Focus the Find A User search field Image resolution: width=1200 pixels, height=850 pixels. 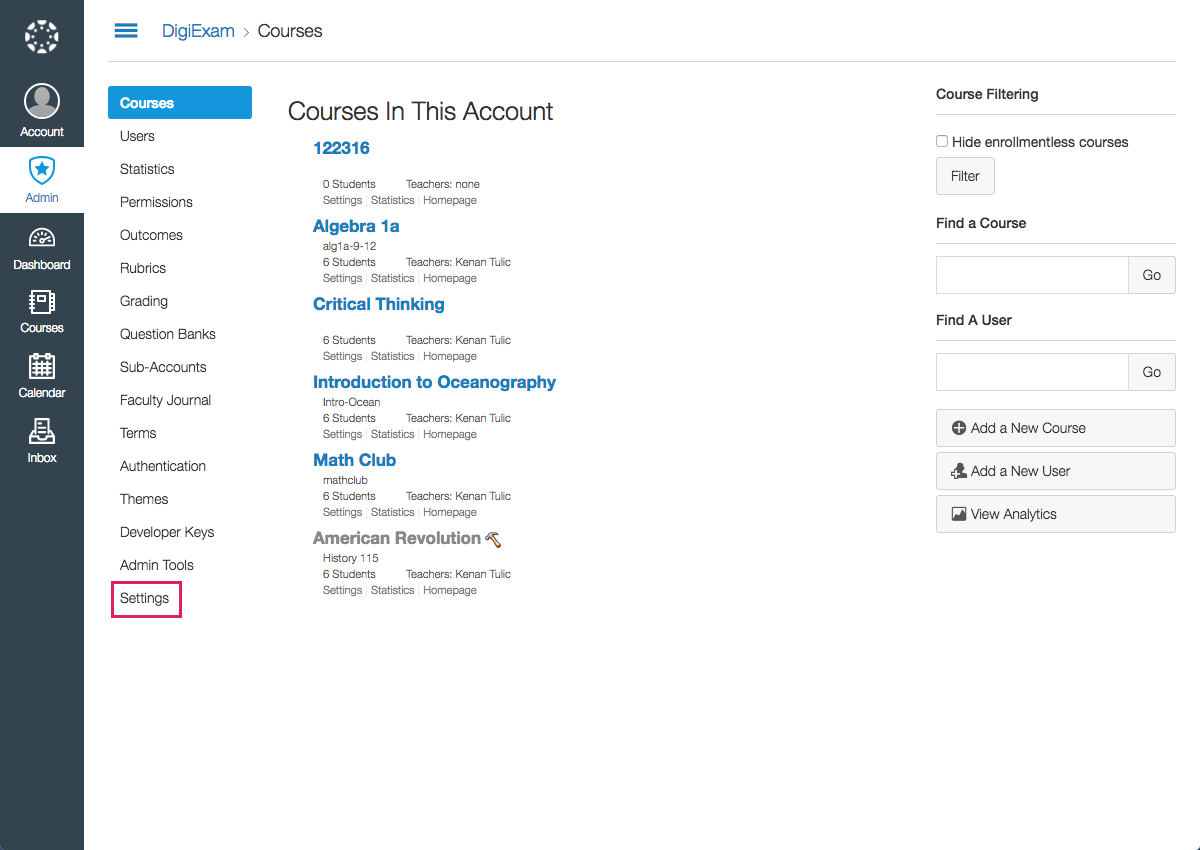coord(1032,372)
